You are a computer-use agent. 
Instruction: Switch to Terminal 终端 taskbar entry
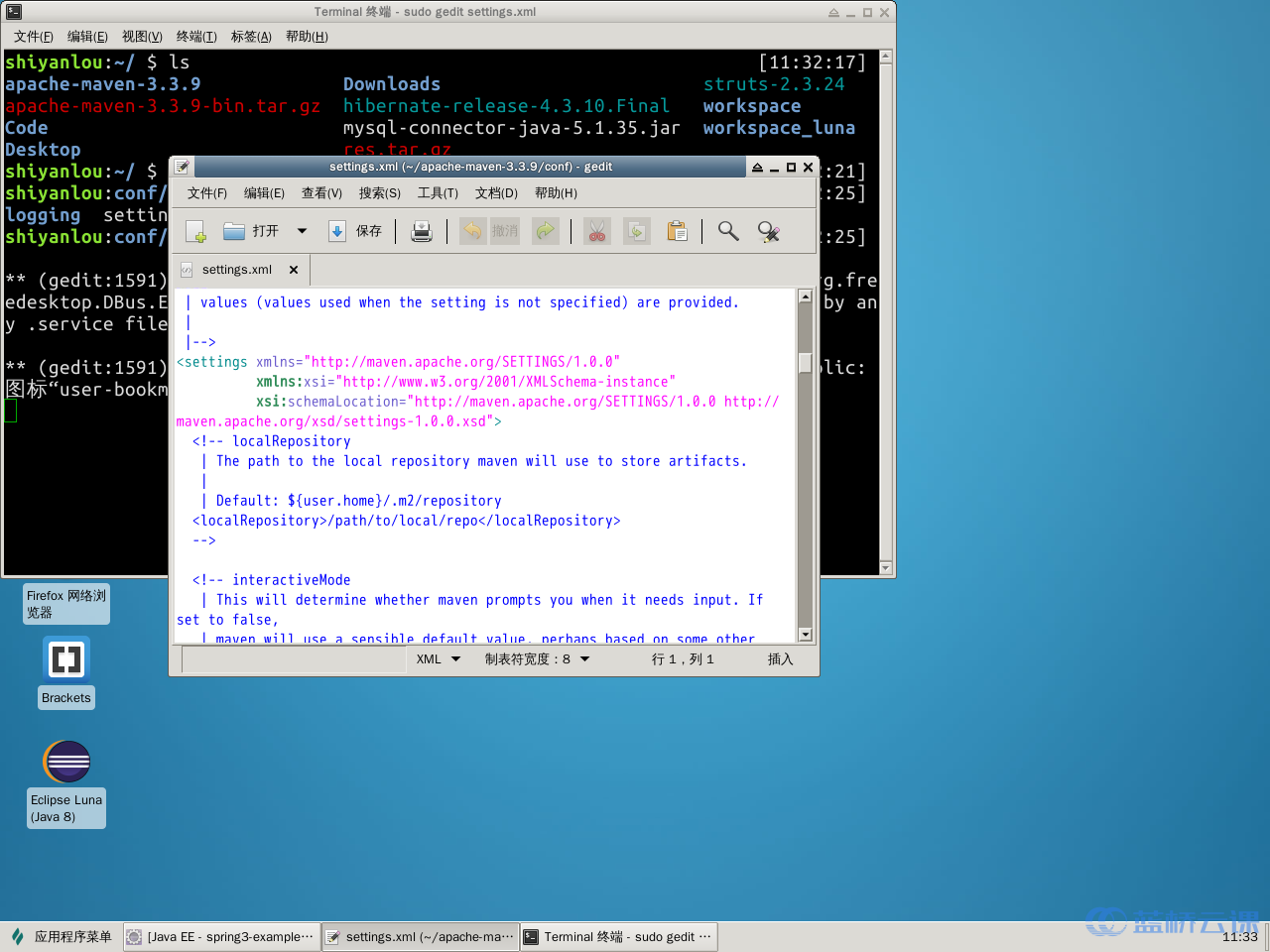[619, 936]
